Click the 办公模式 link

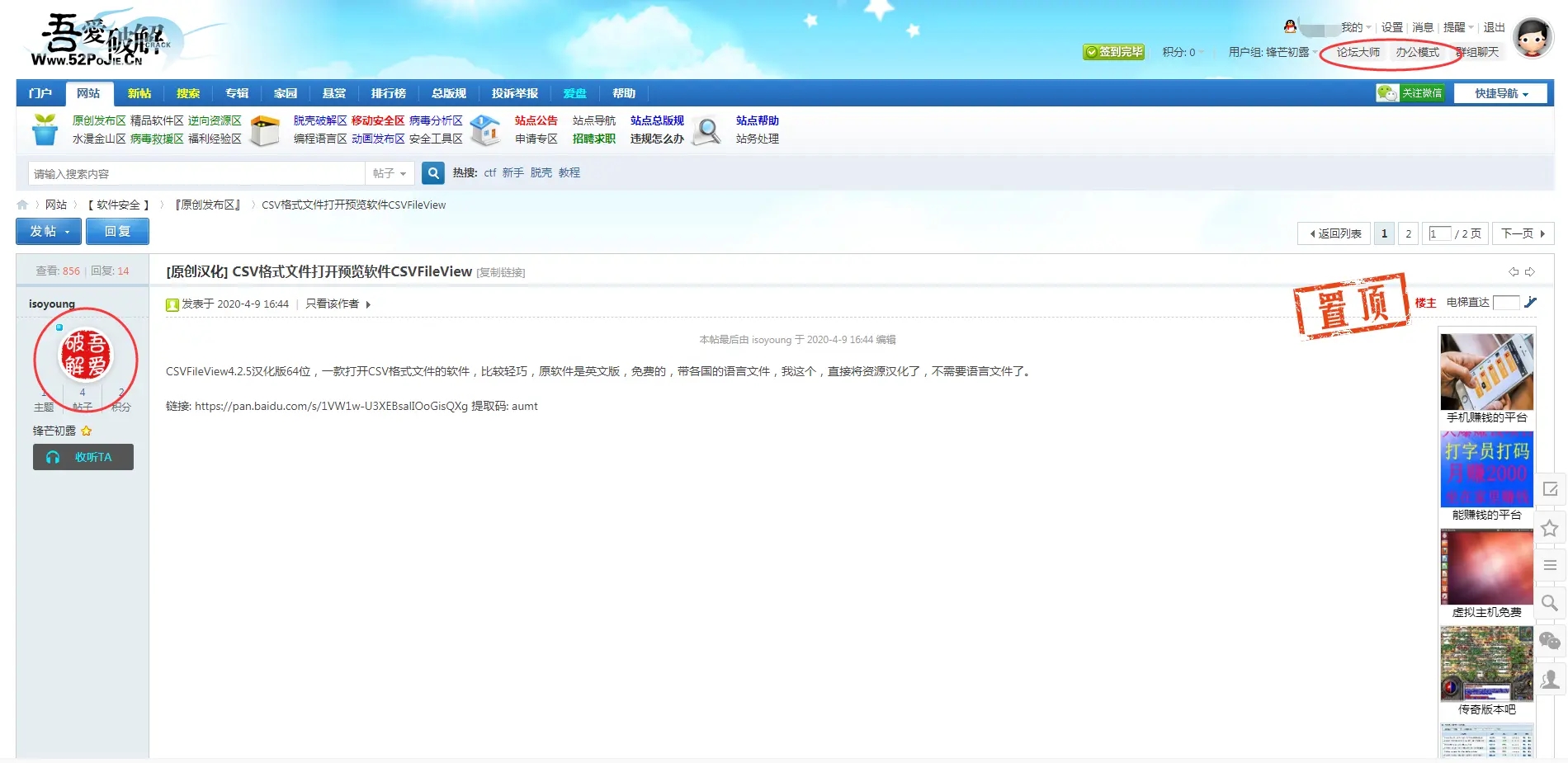(1417, 52)
